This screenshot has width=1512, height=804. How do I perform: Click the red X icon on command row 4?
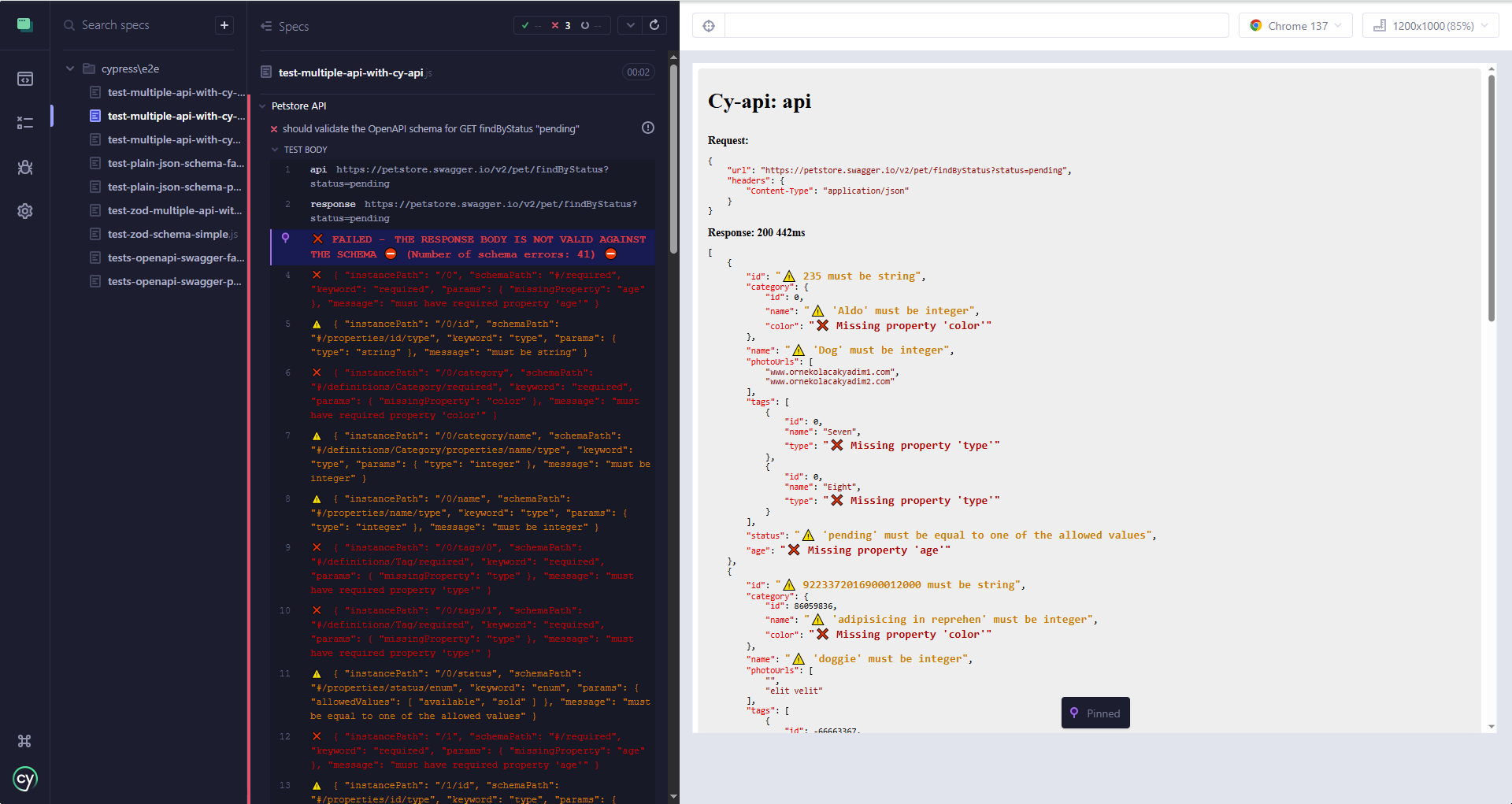click(317, 275)
